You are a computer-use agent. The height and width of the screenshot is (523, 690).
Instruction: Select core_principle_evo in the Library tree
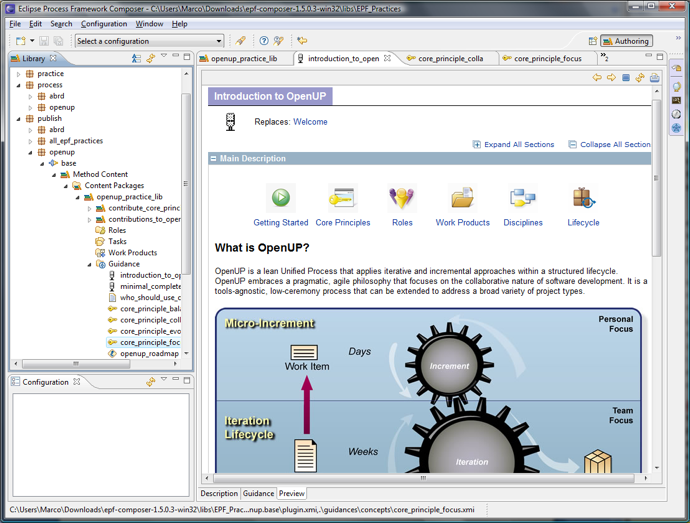pyautogui.click(x=150, y=331)
